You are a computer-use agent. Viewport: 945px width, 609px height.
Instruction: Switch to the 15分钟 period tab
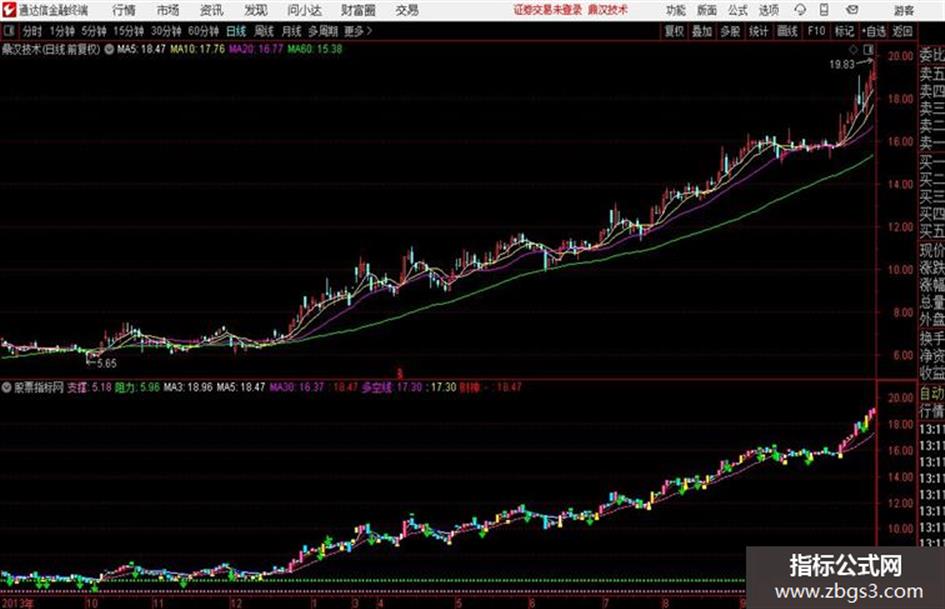[x=129, y=31]
